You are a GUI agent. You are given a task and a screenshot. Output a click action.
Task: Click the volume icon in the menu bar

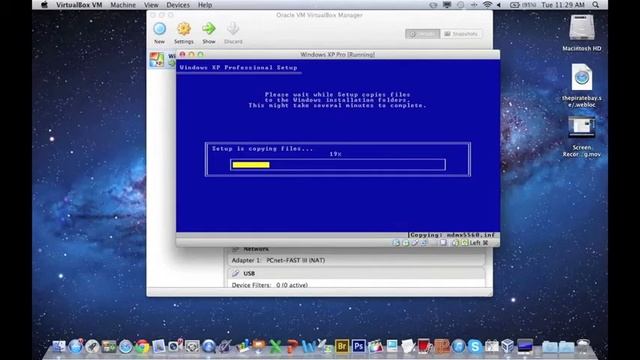499,5
